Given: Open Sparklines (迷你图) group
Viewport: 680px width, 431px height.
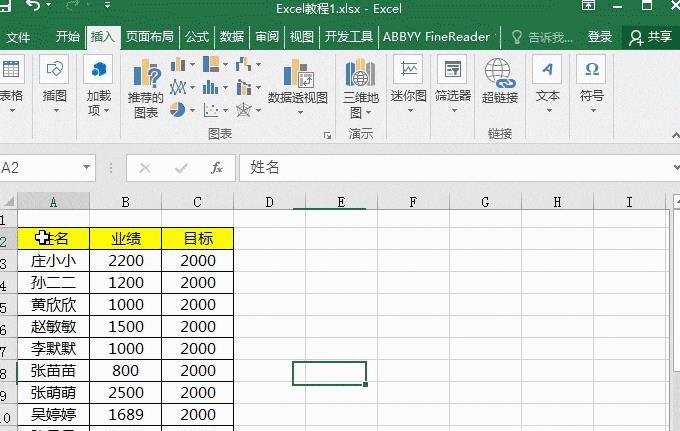Looking at the screenshot, I should [x=408, y=85].
